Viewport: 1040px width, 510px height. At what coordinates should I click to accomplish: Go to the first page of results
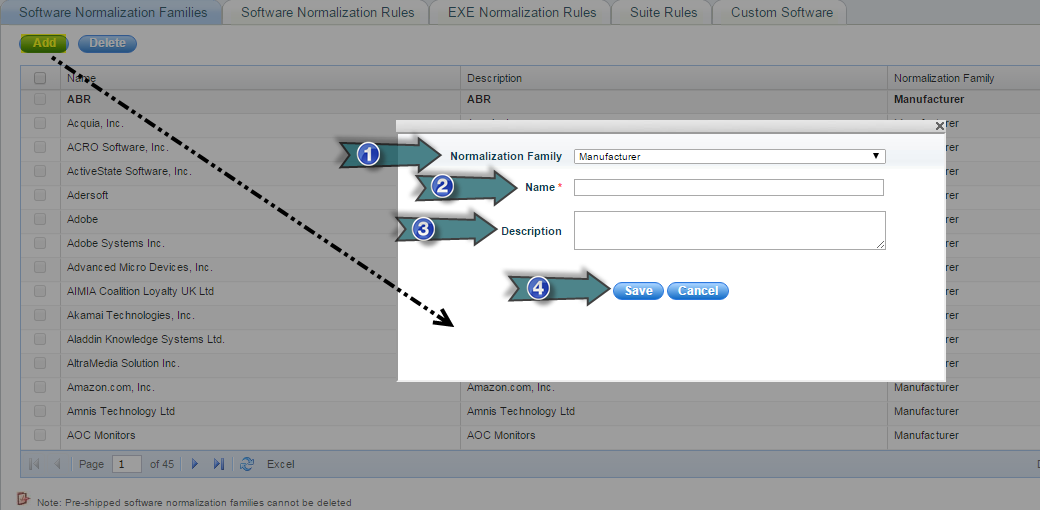[x=34, y=464]
